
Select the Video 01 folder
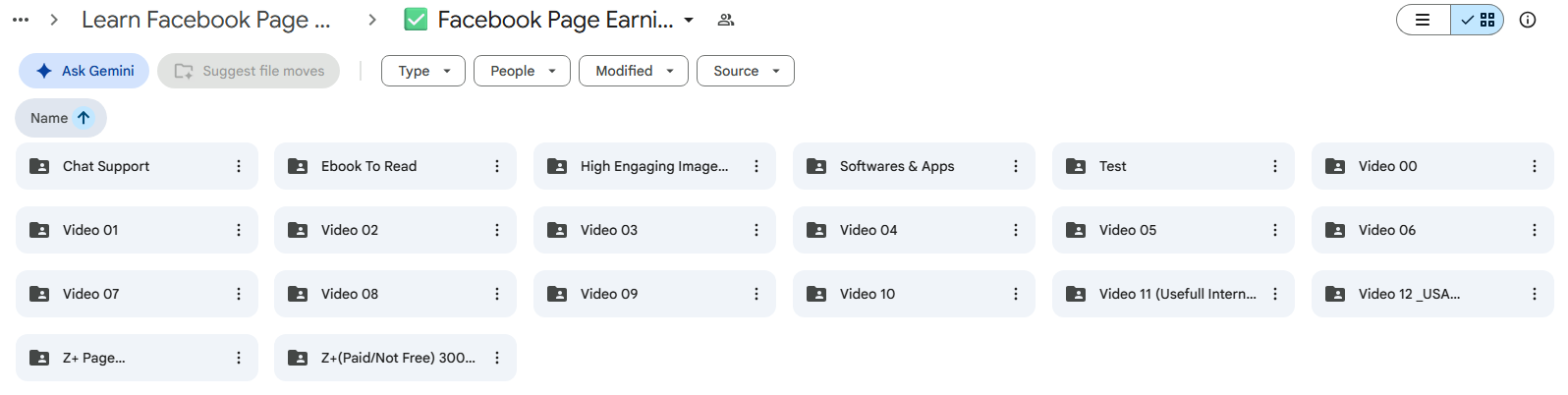(137, 230)
